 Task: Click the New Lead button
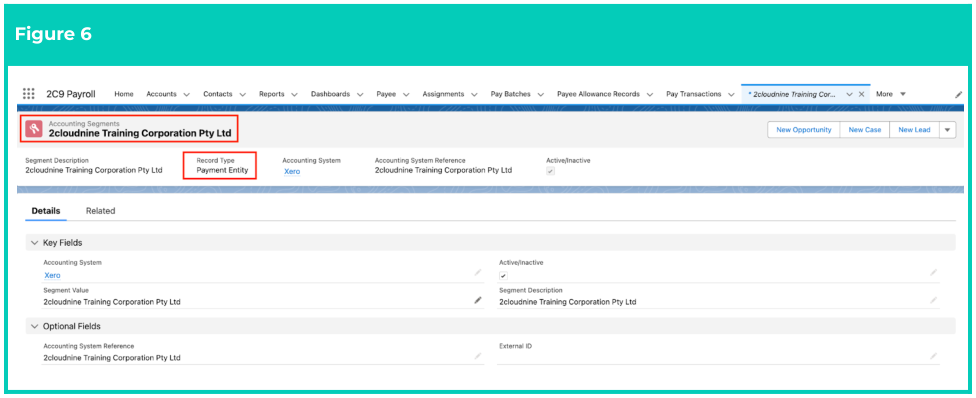(x=914, y=130)
